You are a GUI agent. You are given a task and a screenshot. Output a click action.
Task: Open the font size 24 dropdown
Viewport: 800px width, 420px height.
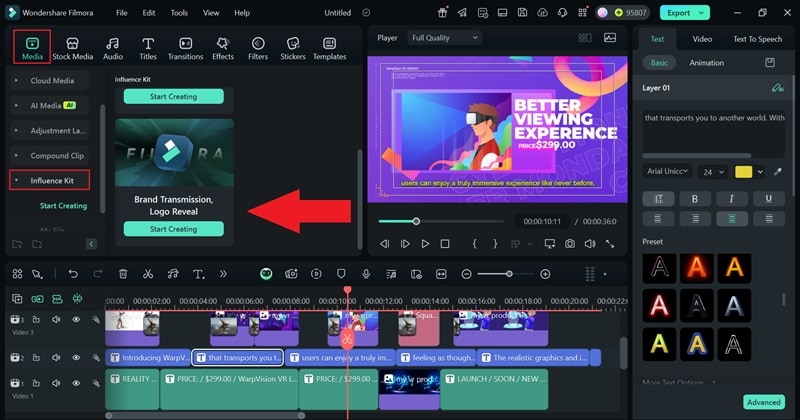(713, 172)
